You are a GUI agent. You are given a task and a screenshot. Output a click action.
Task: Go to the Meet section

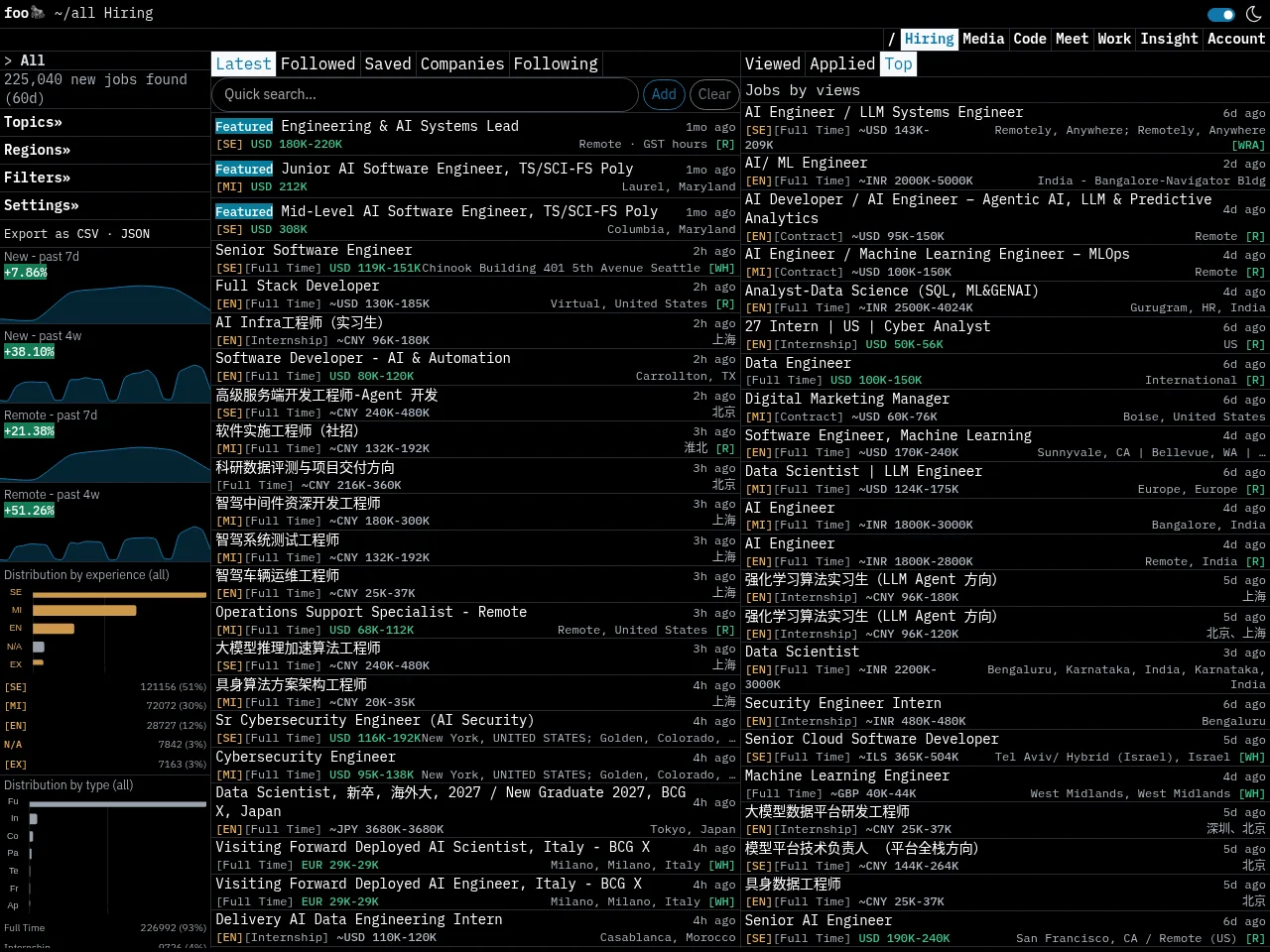click(x=1072, y=39)
